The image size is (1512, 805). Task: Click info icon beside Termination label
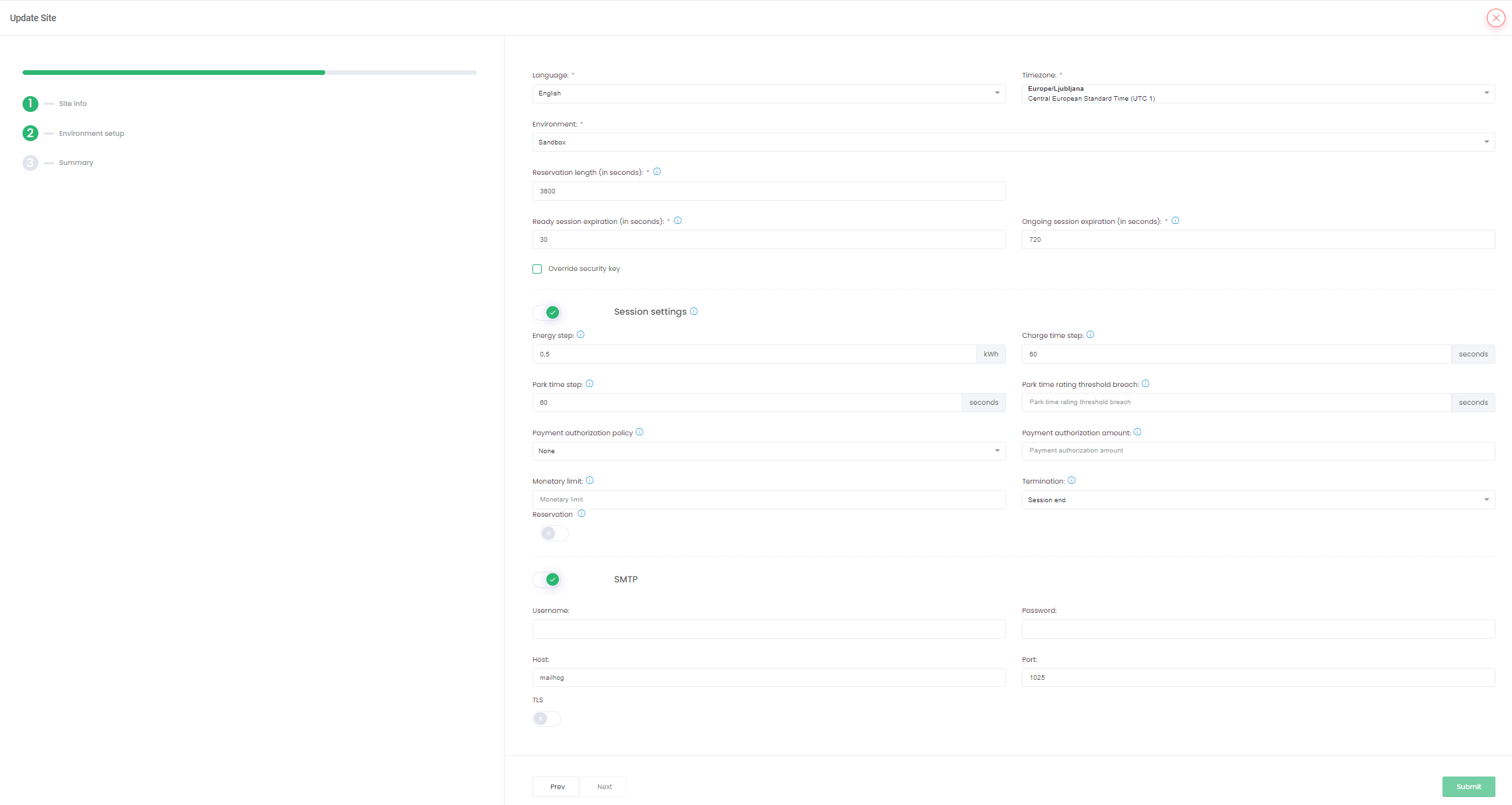click(x=1072, y=480)
